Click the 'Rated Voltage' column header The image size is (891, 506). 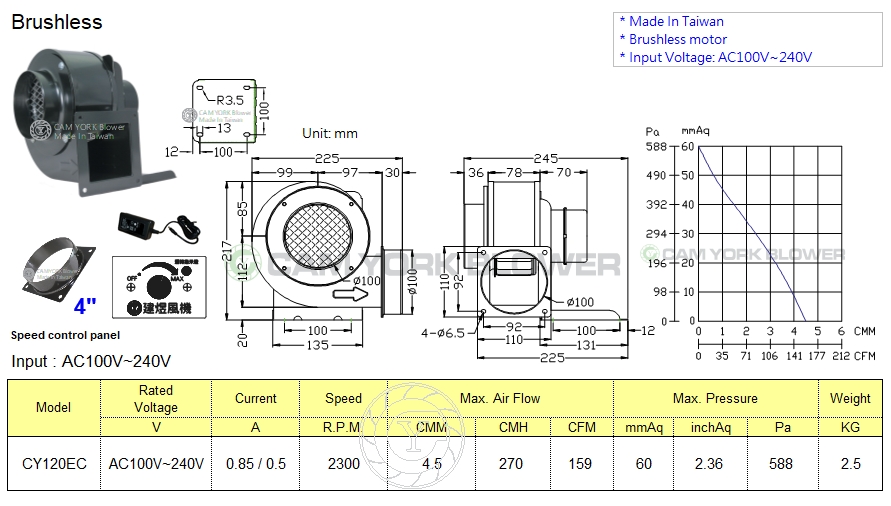[156, 399]
